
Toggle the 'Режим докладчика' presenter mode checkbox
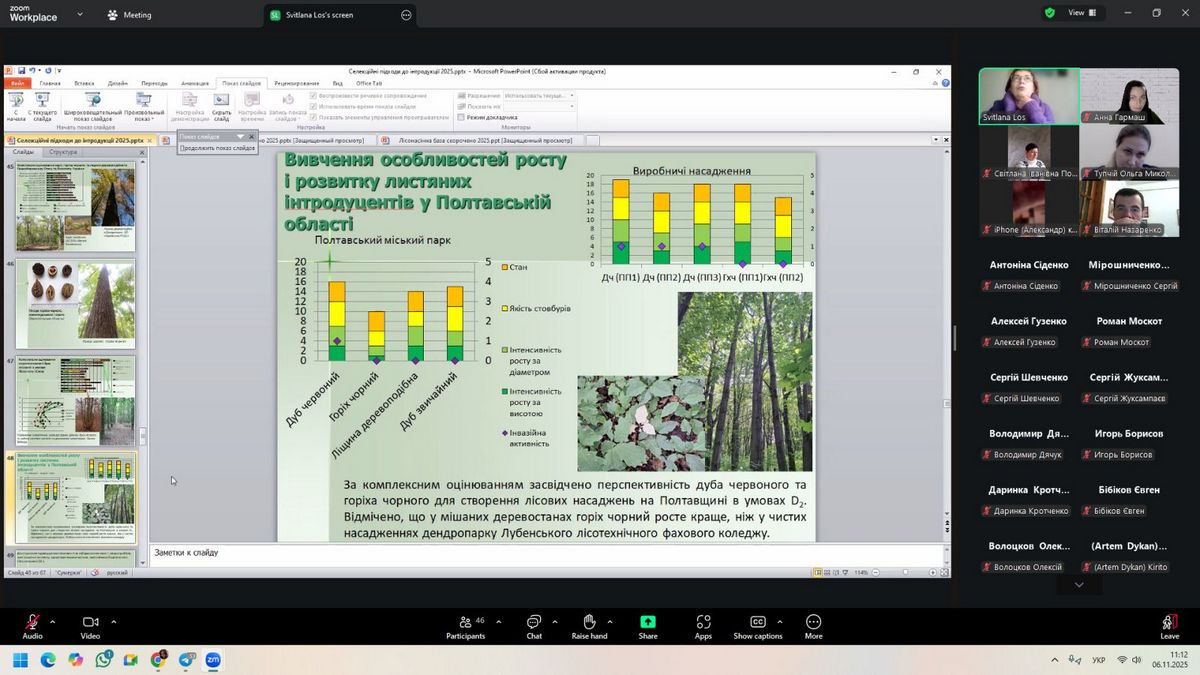coord(460,117)
